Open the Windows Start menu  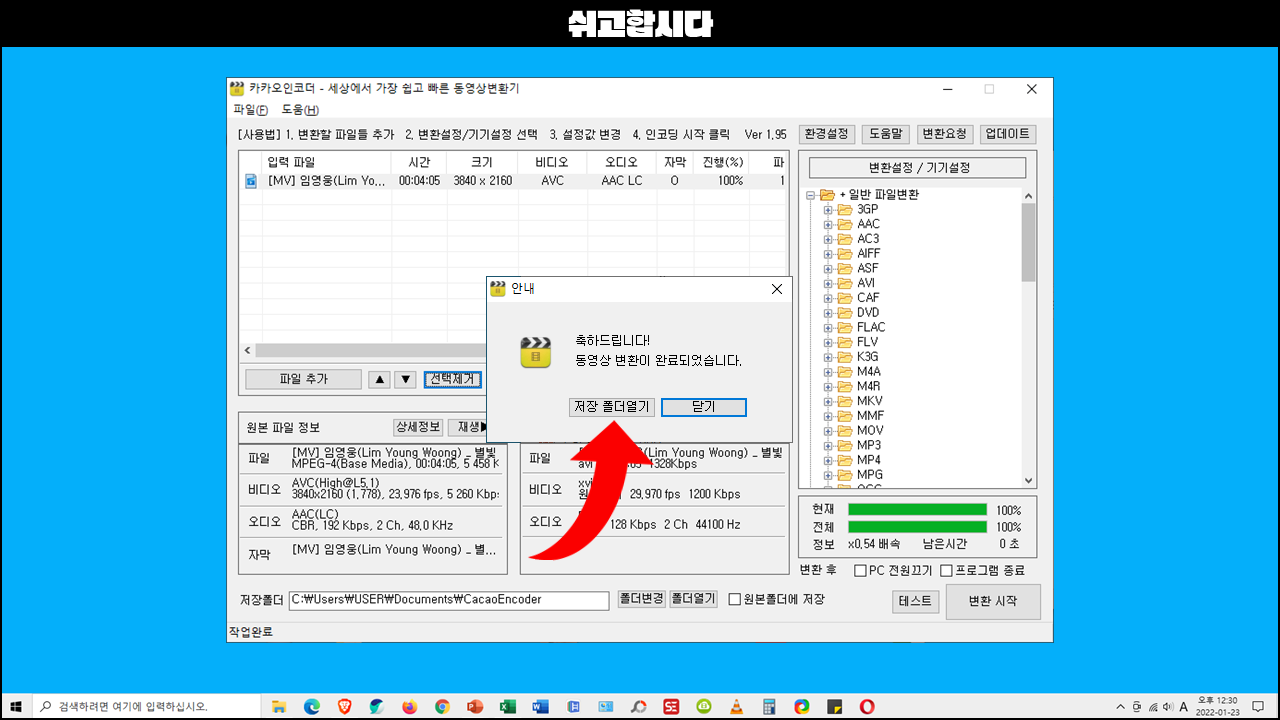pyautogui.click(x=15, y=706)
